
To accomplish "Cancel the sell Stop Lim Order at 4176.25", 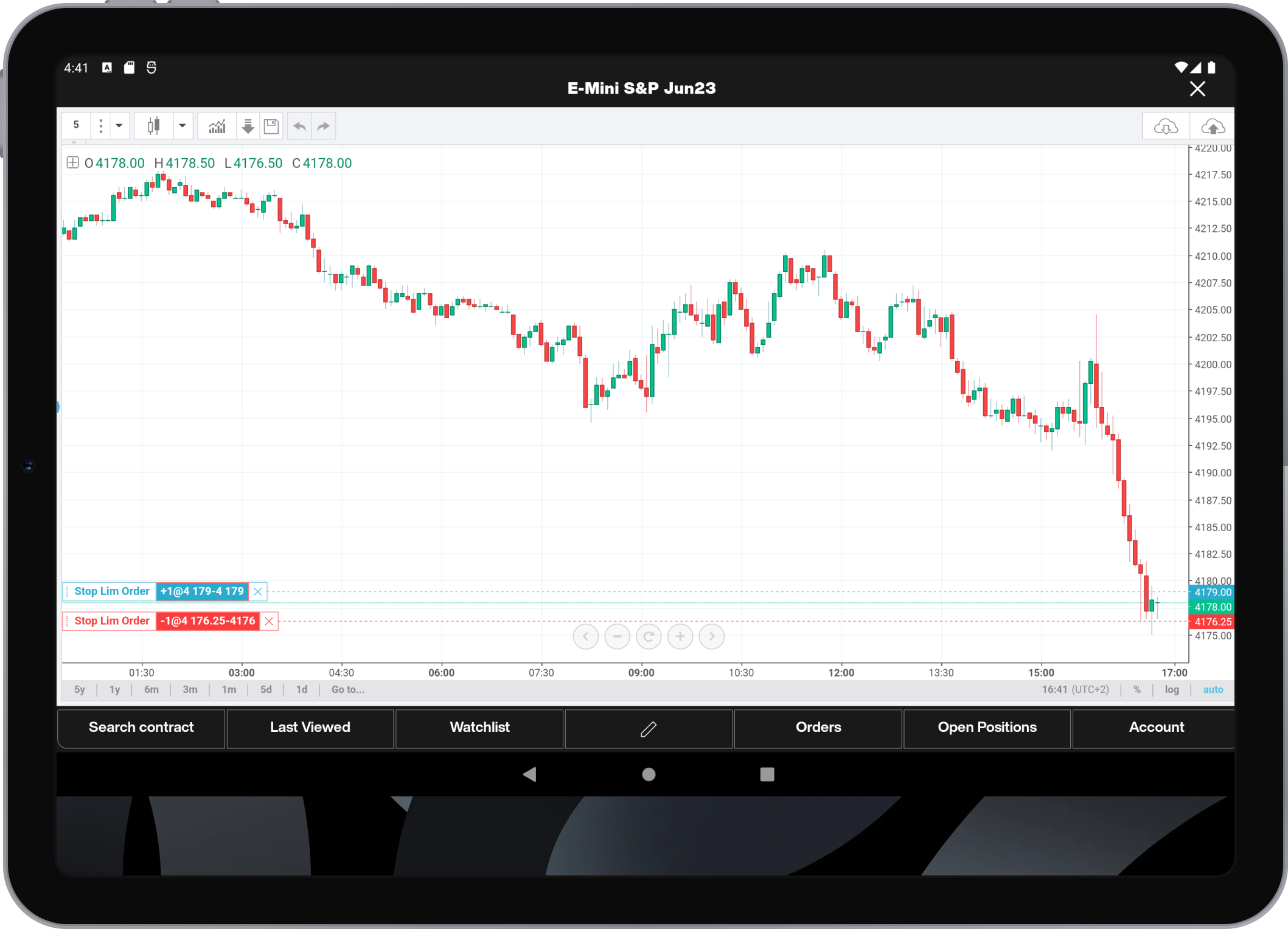I will tap(269, 621).
